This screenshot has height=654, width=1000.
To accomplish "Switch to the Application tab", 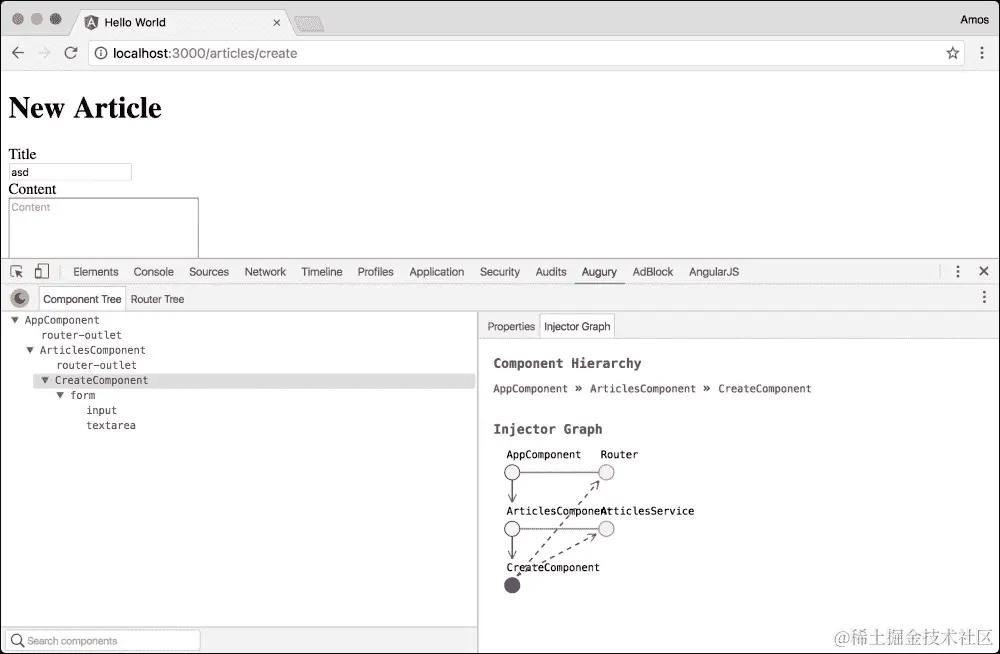I will pyautogui.click(x=437, y=272).
